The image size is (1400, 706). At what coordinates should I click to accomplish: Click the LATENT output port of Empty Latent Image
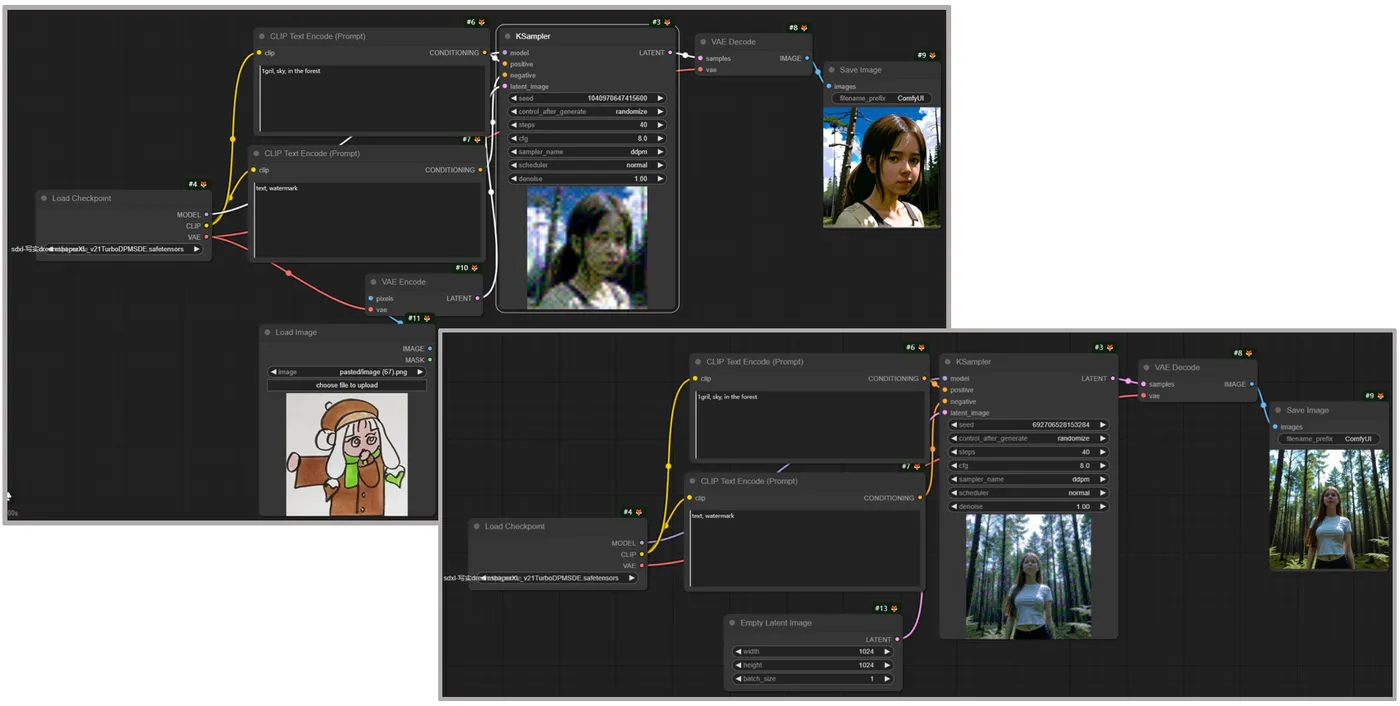[x=899, y=639]
